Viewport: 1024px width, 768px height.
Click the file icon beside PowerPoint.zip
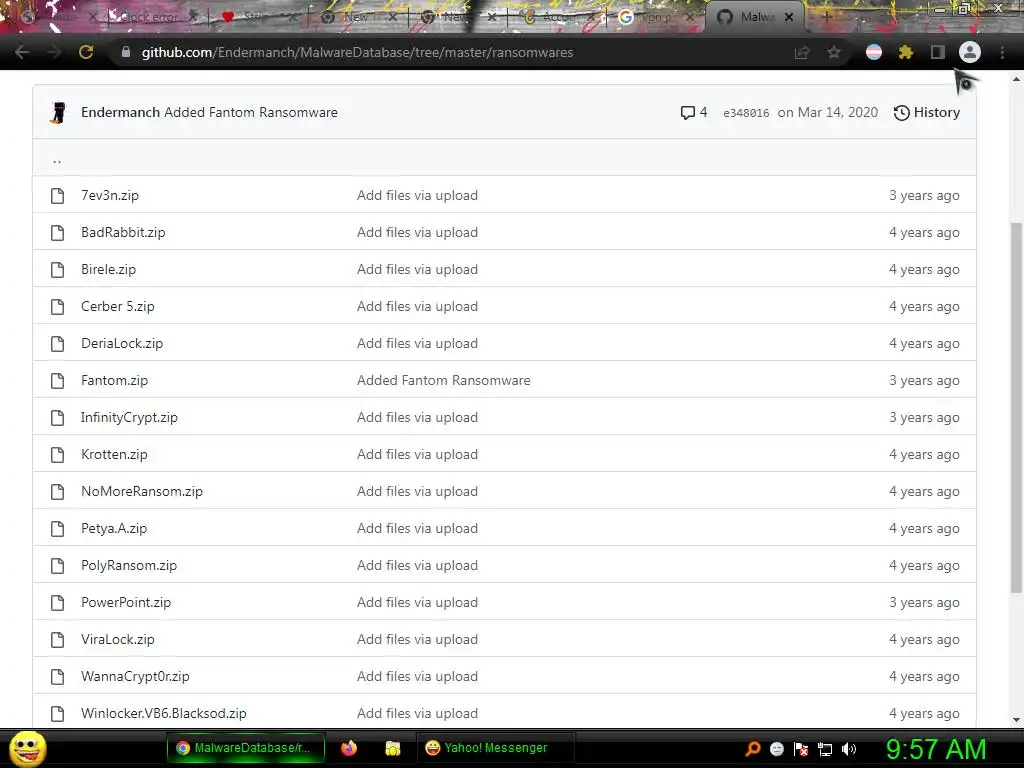pos(57,603)
